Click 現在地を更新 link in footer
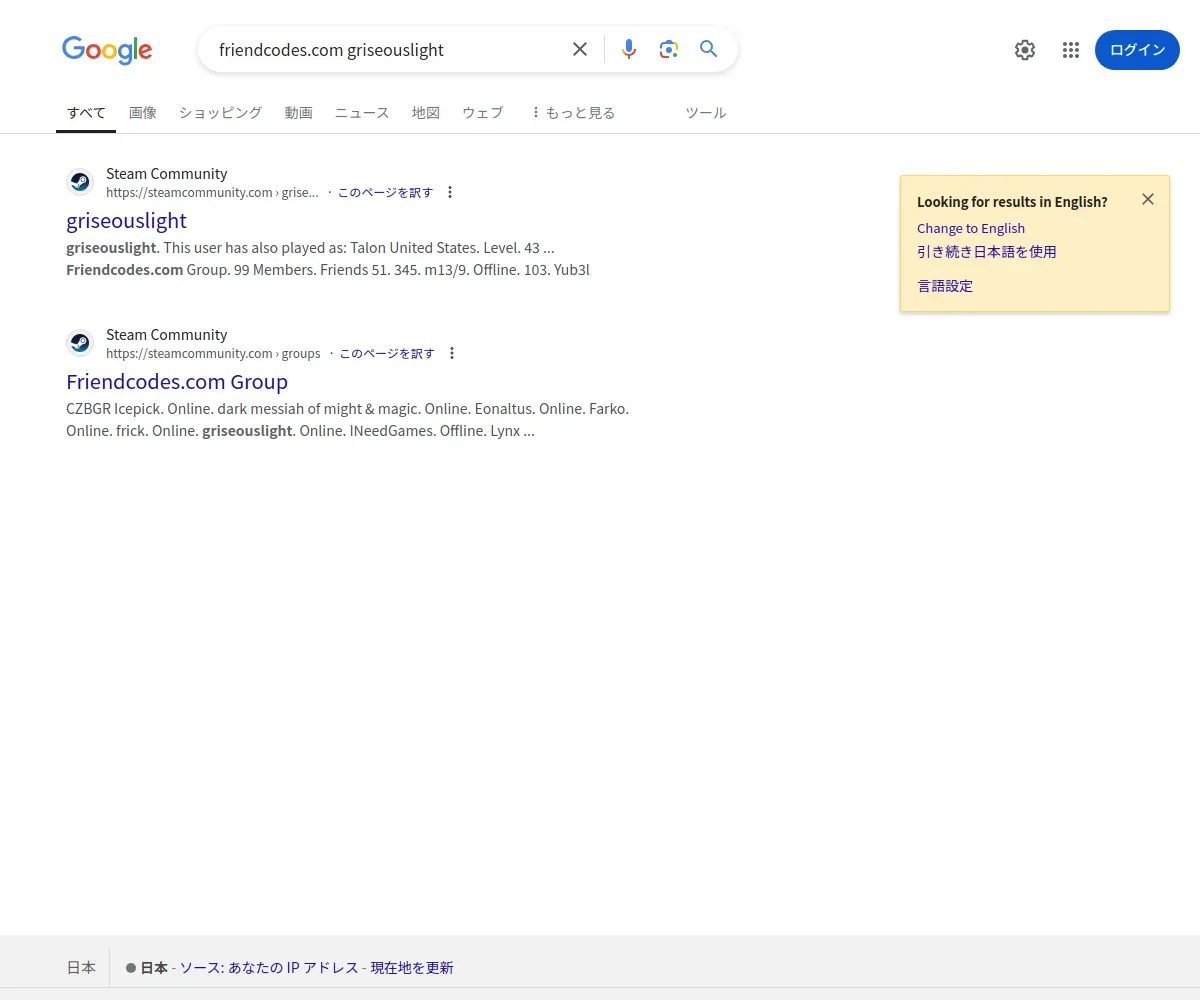Screen dimensions: 1200x1000 coord(412,968)
